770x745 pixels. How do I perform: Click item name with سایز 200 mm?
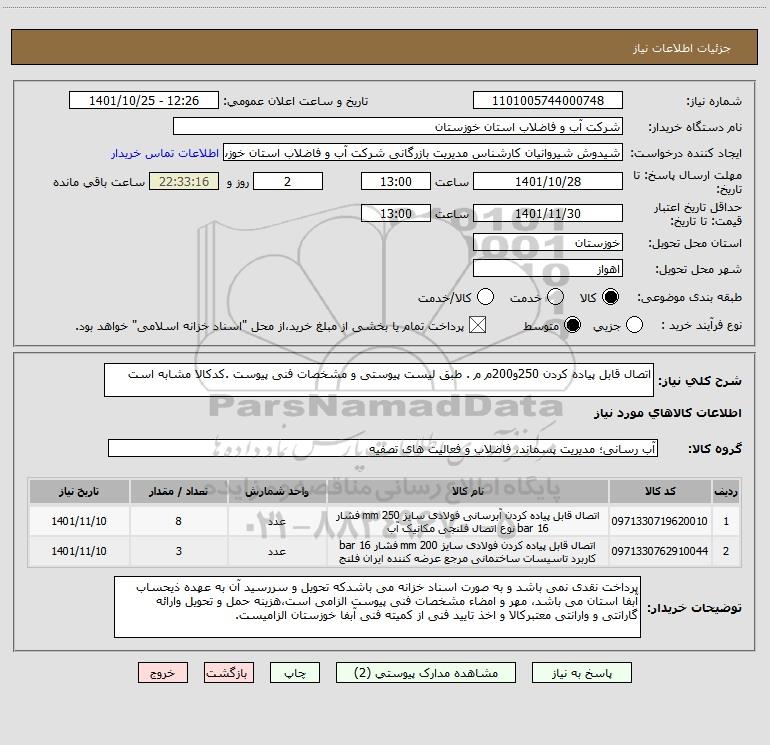[468, 552]
